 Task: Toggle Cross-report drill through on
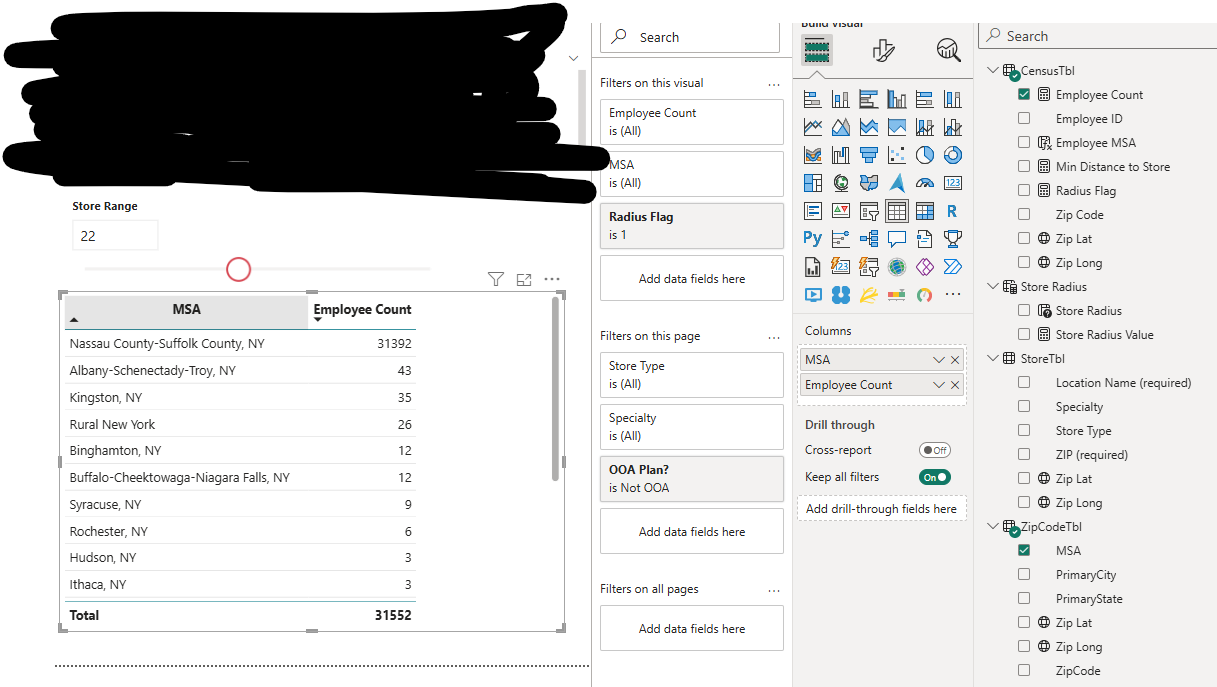click(934, 450)
